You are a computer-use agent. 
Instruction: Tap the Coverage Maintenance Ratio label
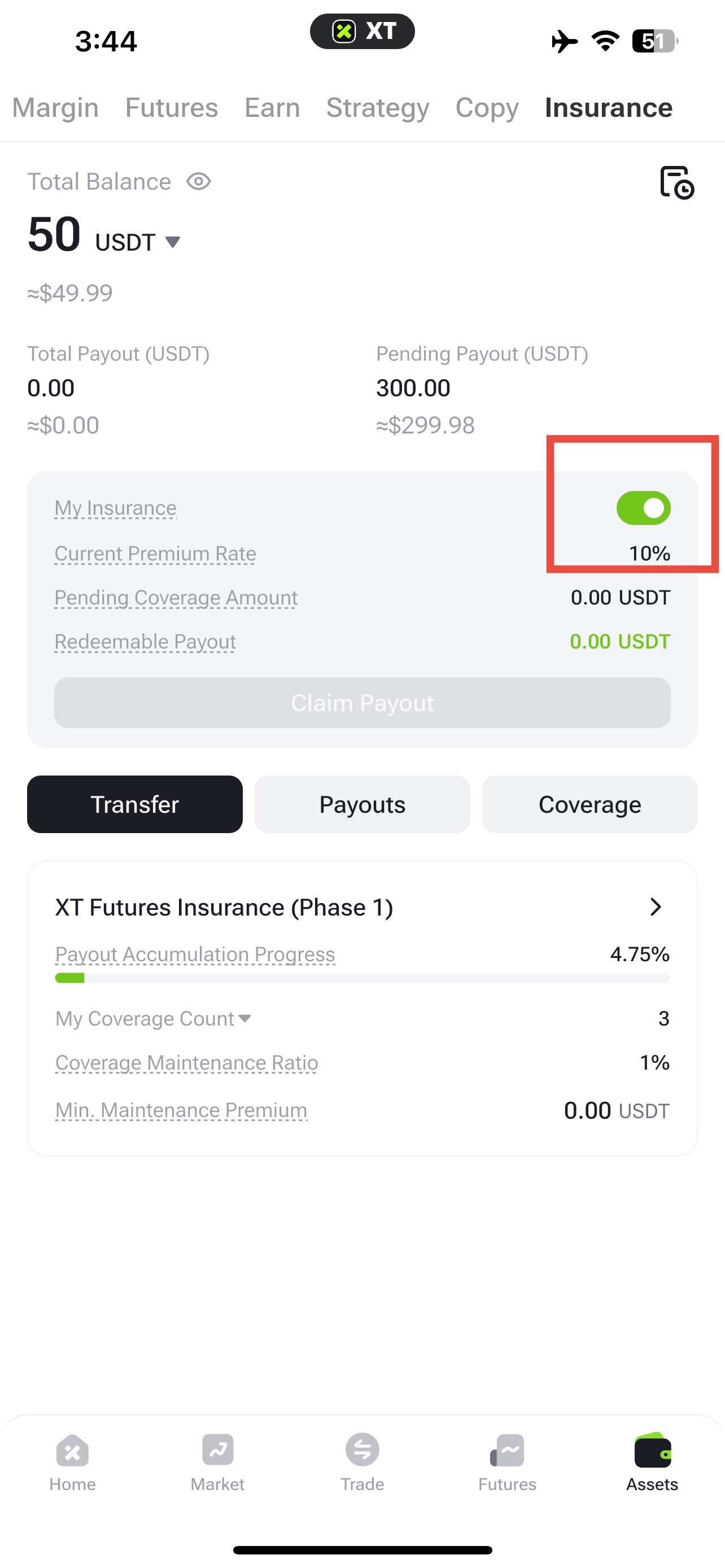point(186,1063)
